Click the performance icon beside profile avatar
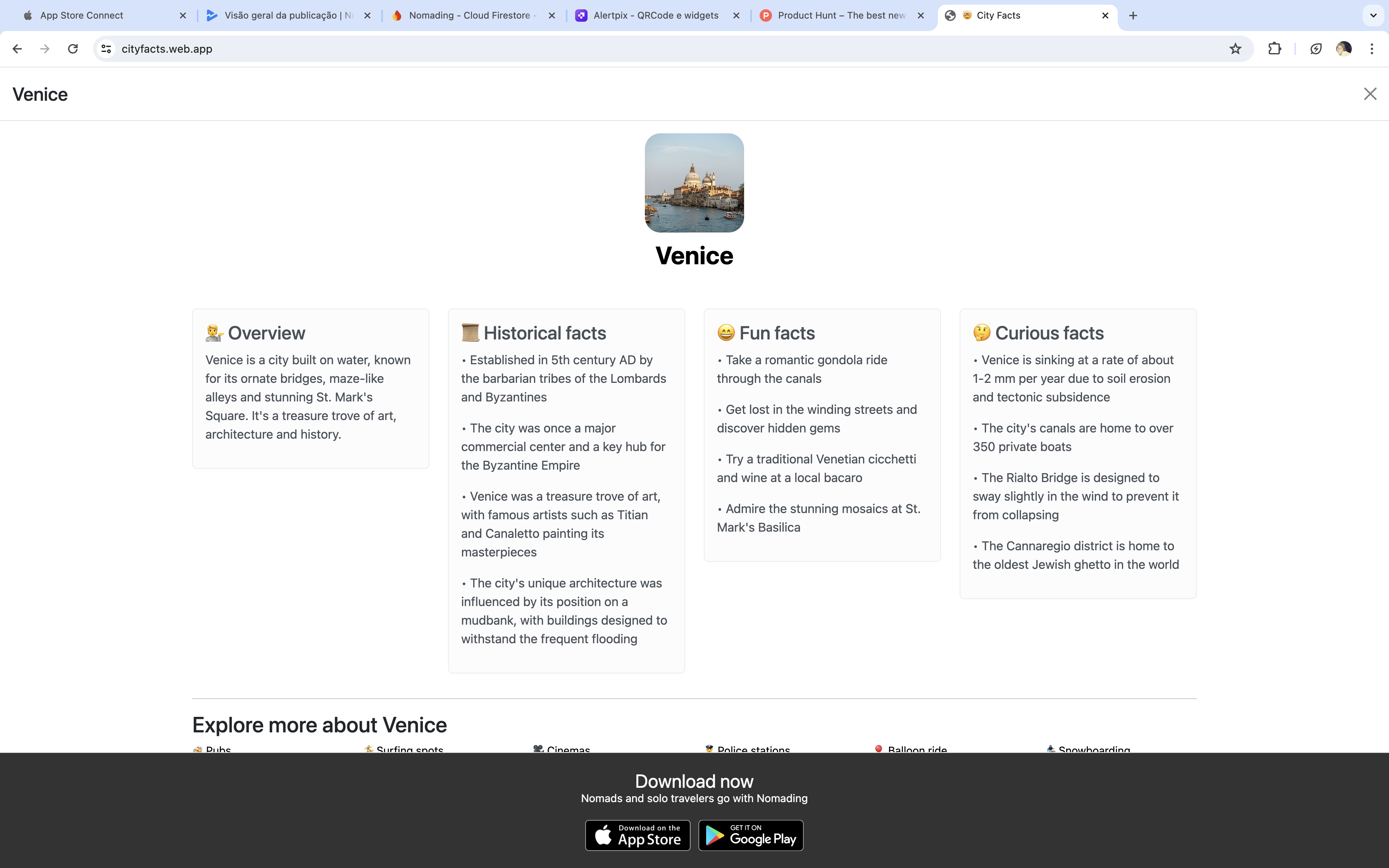This screenshot has height=868, width=1389. [1315, 49]
